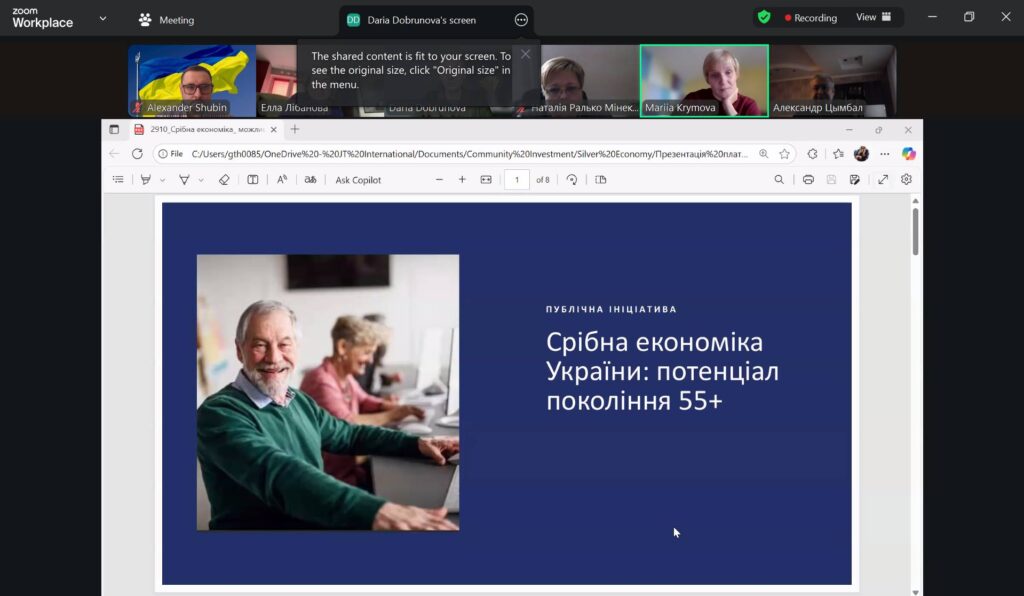Click PDF settings gear icon
Image resolution: width=1024 pixels, height=596 pixels.
[x=906, y=180]
